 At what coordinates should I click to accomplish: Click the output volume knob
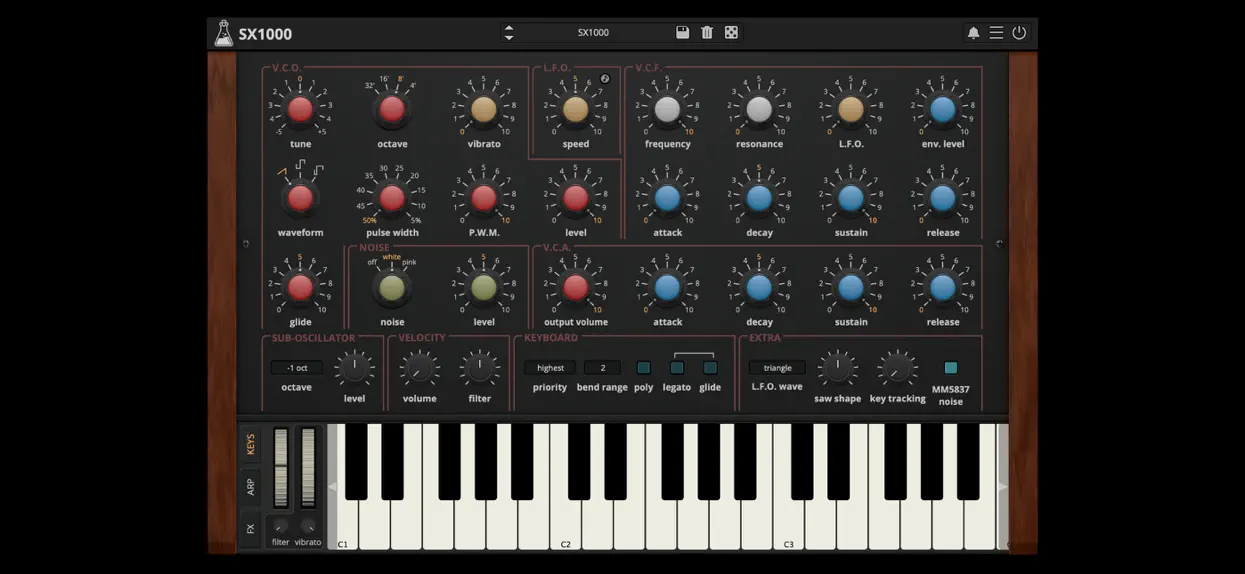click(x=576, y=288)
